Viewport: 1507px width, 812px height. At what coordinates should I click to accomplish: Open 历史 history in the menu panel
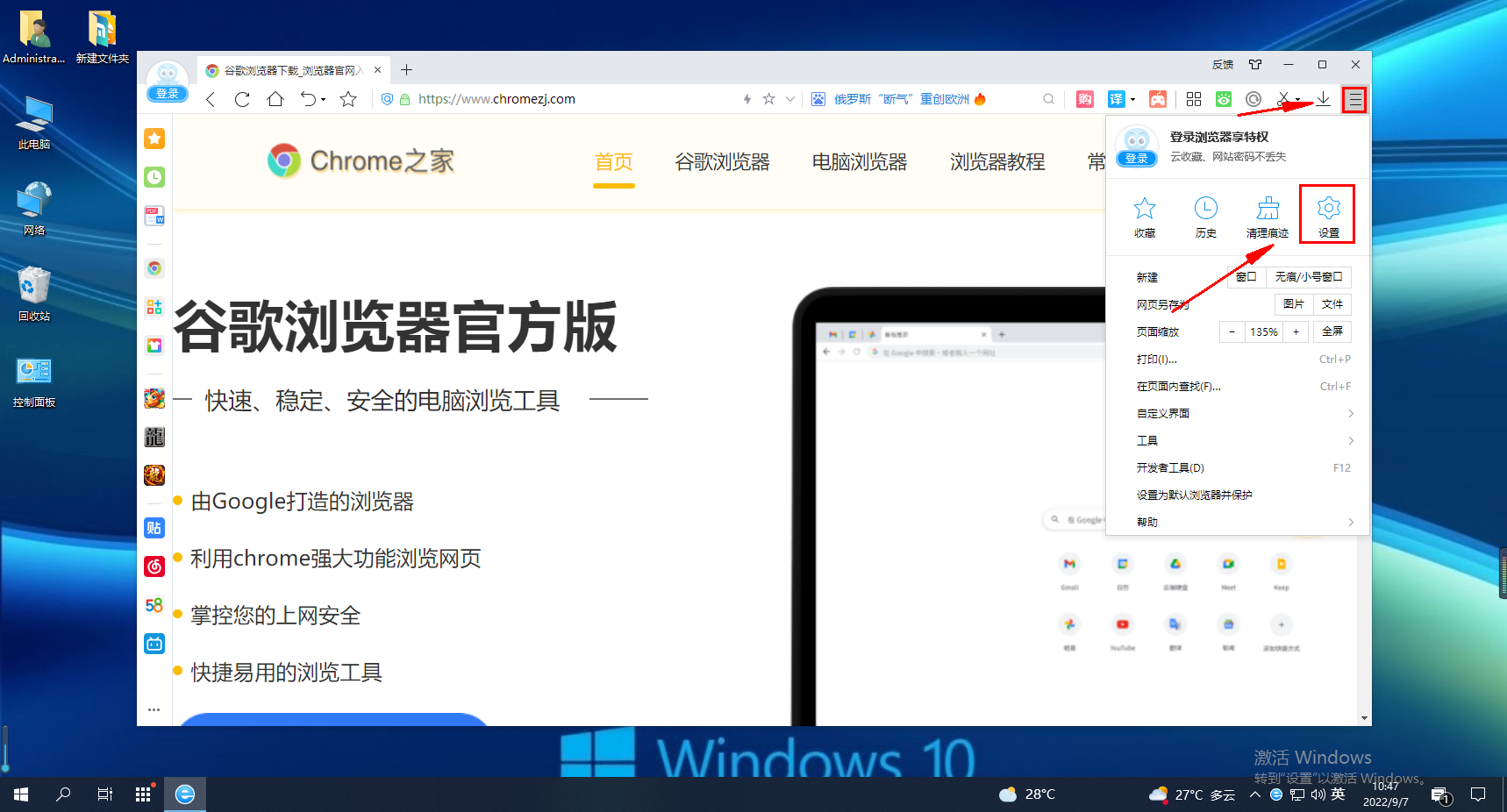pos(1206,217)
